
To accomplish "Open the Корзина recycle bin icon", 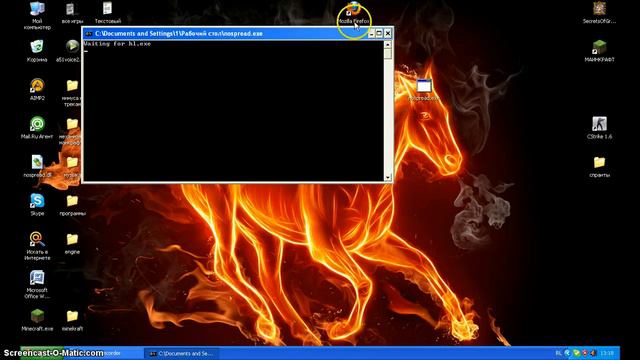I will [x=37, y=46].
